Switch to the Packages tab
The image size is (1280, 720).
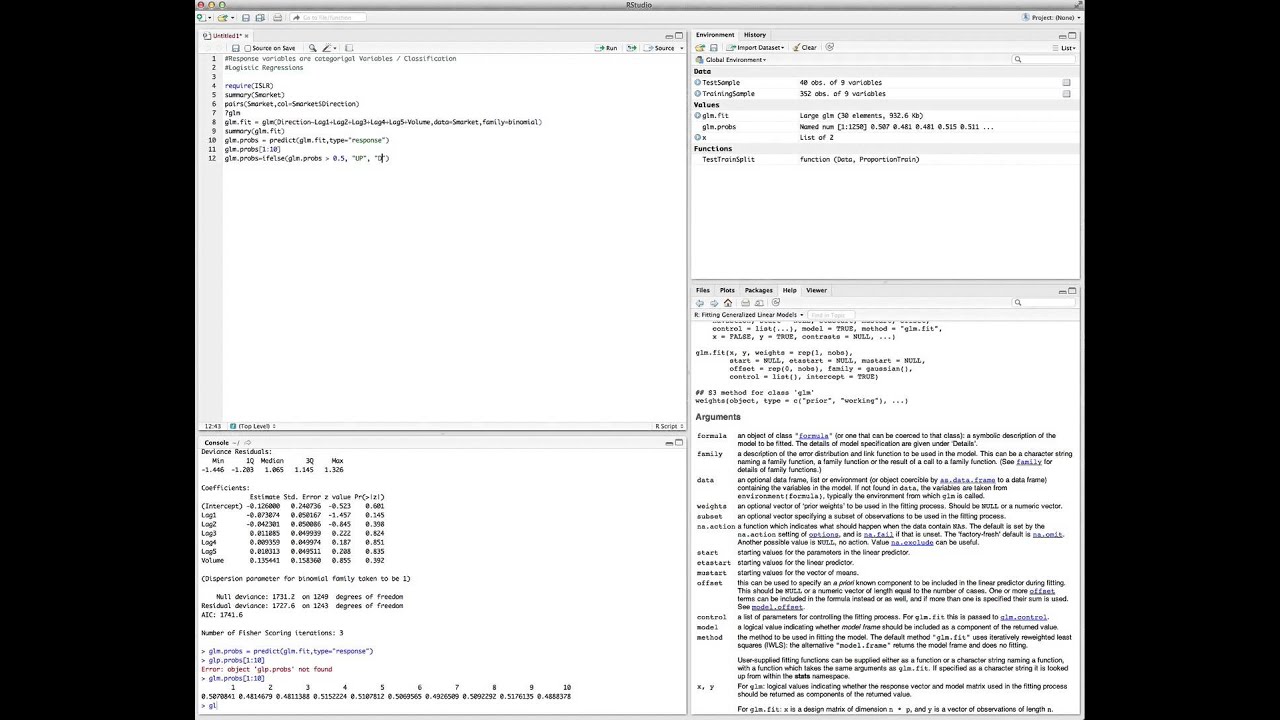[x=758, y=290]
